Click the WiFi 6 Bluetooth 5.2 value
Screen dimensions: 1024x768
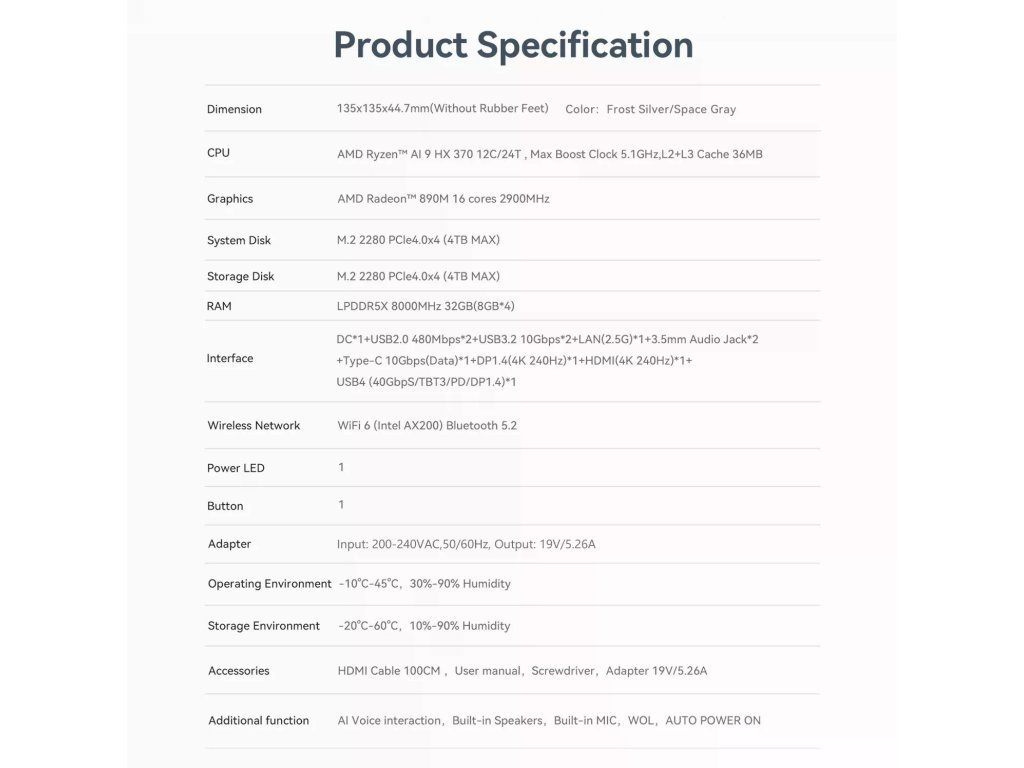tap(427, 426)
